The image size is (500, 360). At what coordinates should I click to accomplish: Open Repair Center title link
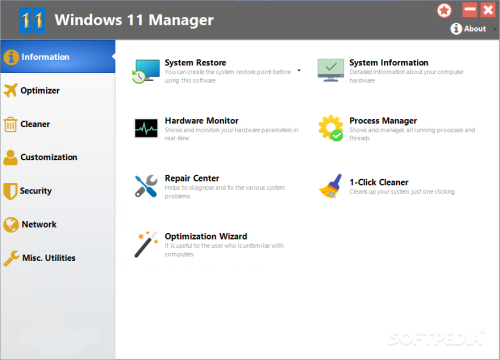(192, 178)
